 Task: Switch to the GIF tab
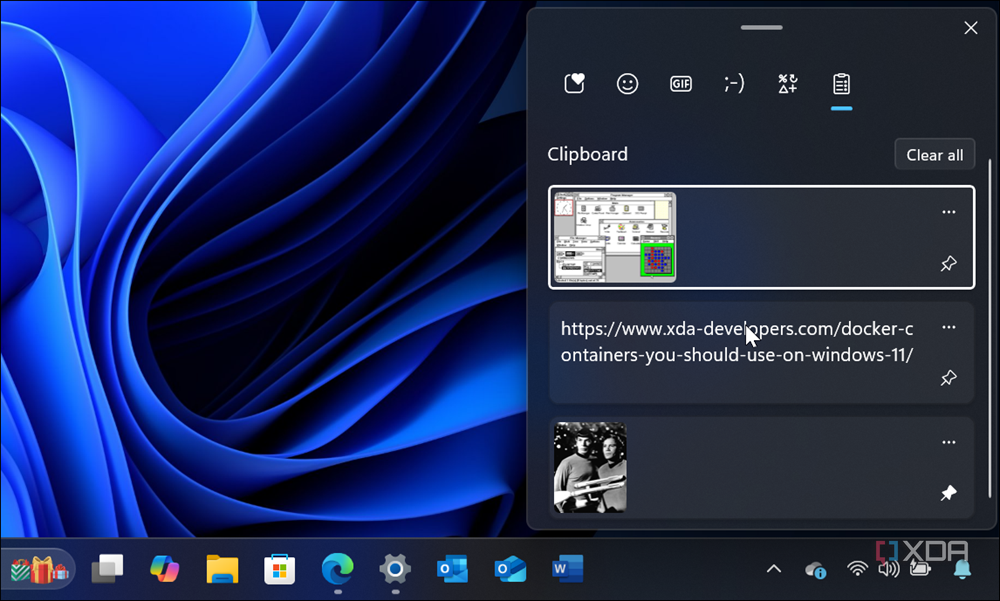tap(681, 83)
